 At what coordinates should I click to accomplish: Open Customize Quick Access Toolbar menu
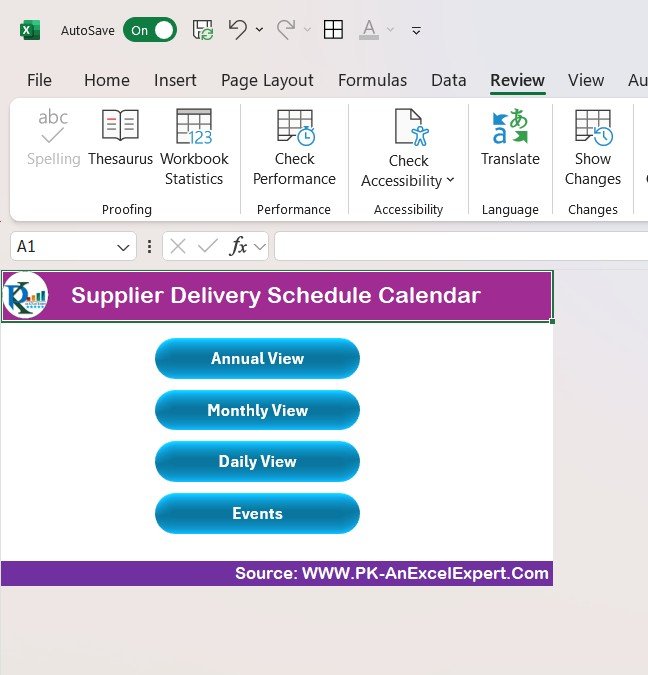416,30
